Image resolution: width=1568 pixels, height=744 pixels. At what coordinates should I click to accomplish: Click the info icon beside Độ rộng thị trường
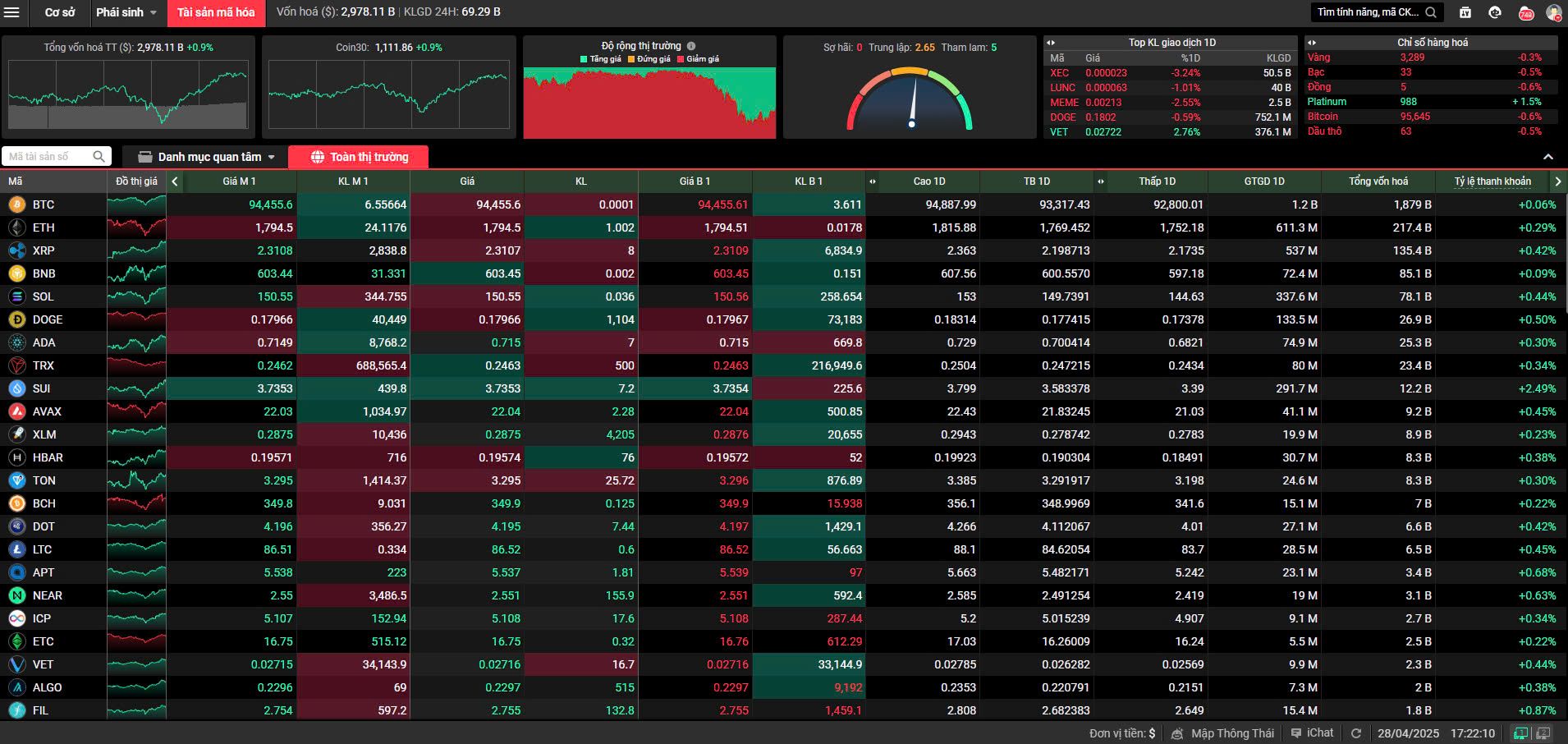[691, 46]
